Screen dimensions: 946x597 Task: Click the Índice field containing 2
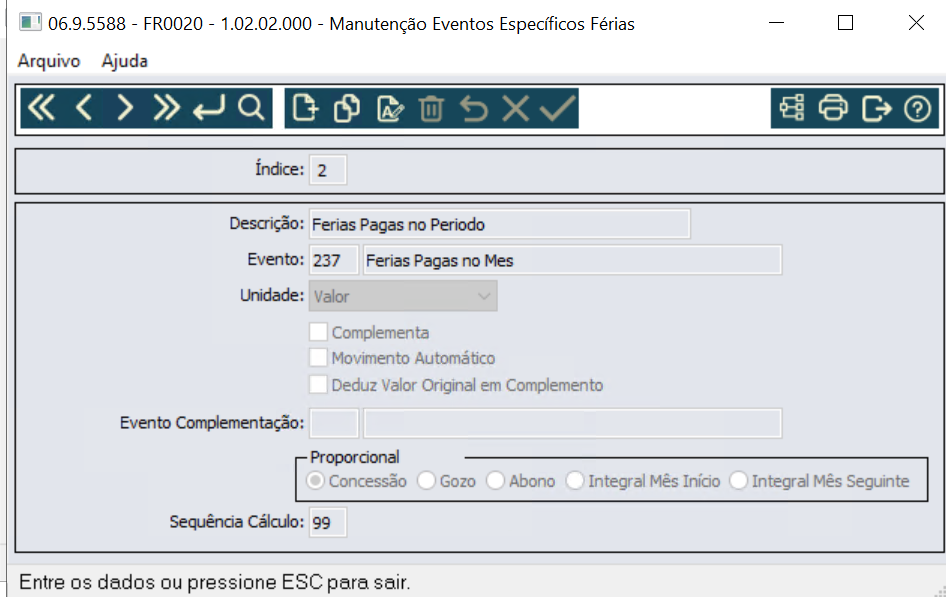coord(328,170)
